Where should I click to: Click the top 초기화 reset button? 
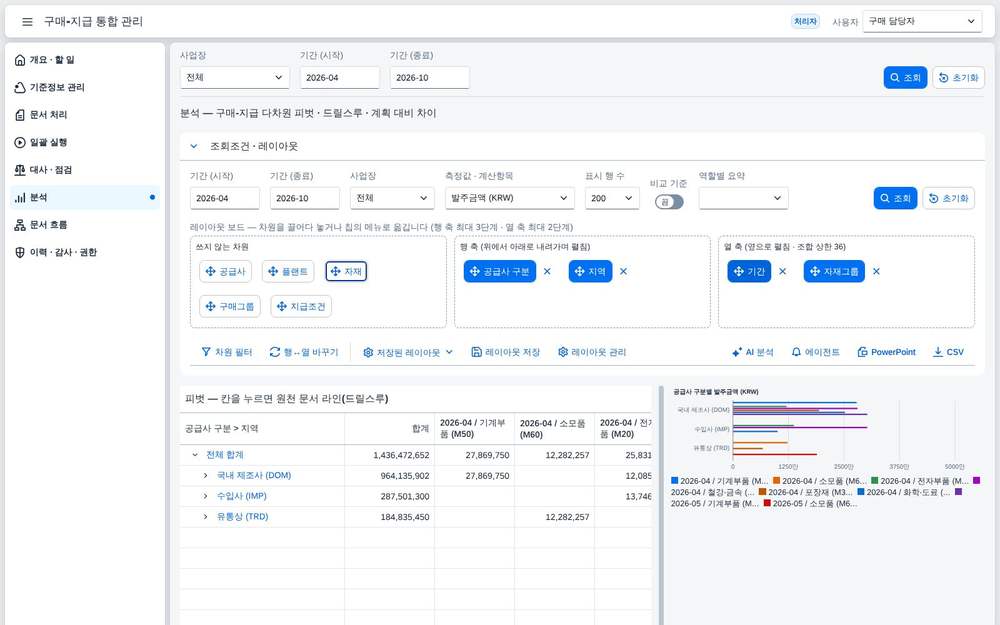click(959, 77)
